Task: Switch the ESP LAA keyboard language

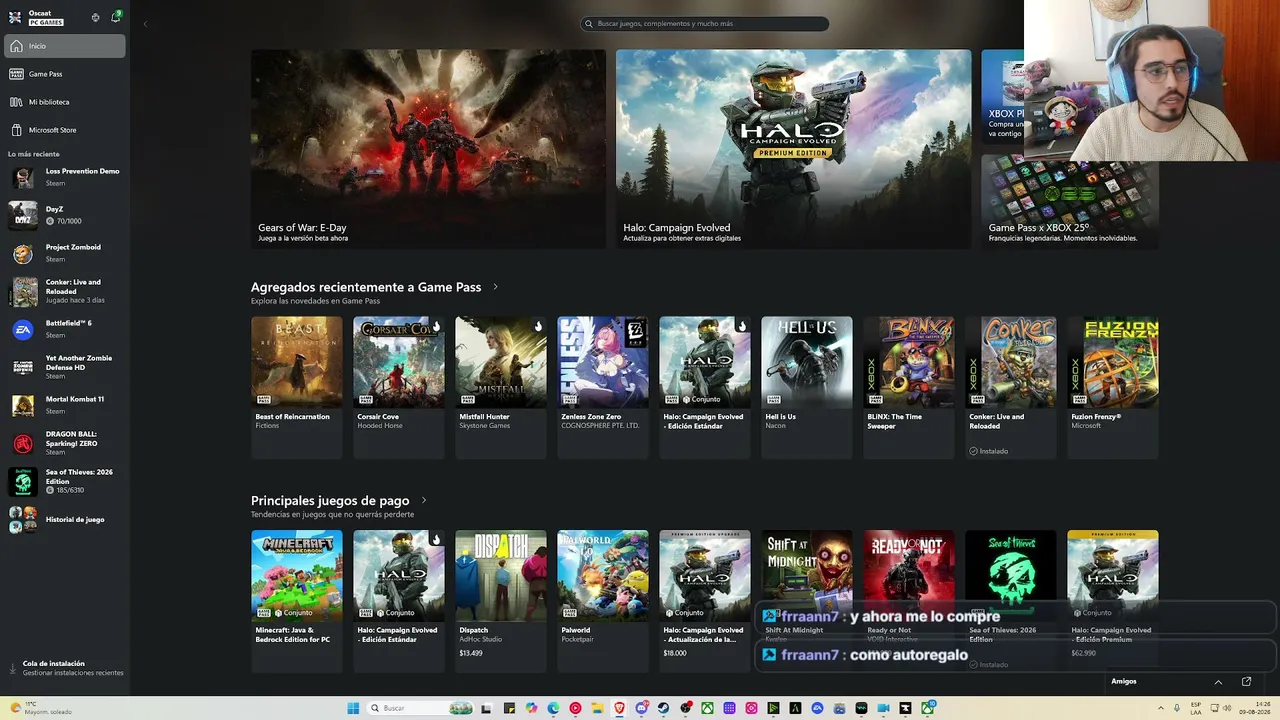Action: click(1196, 708)
